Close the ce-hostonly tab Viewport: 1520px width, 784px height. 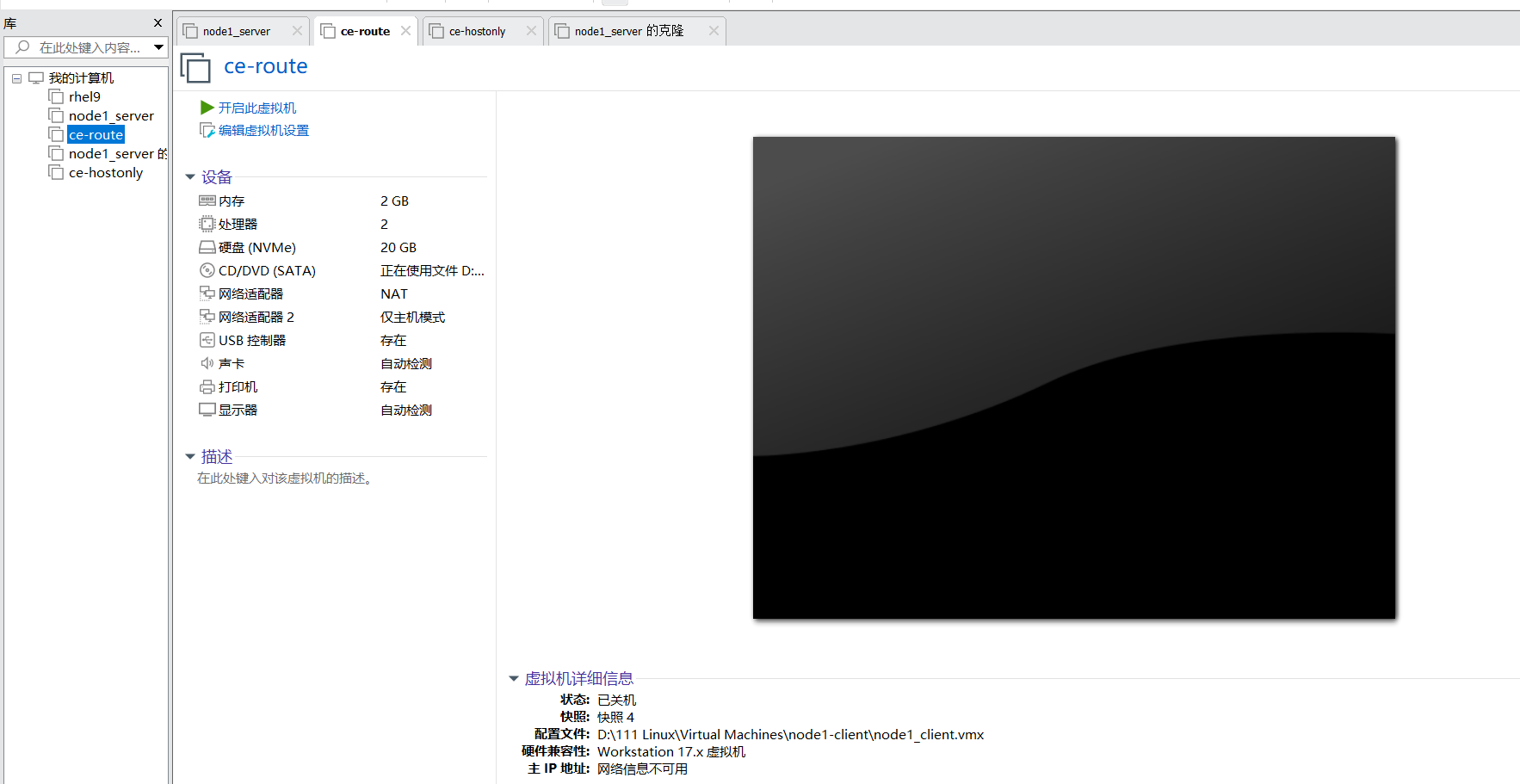pyautogui.click(x=531, y=31)
